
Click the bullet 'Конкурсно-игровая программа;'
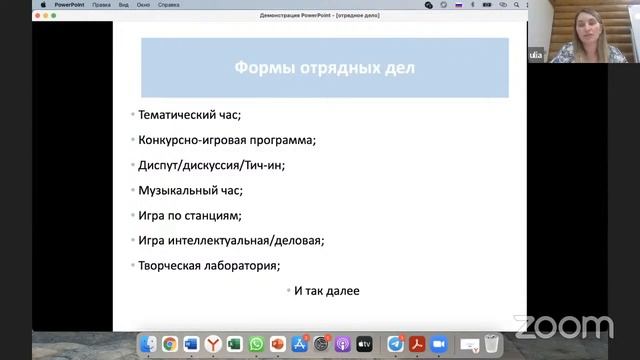coord(227,140)
